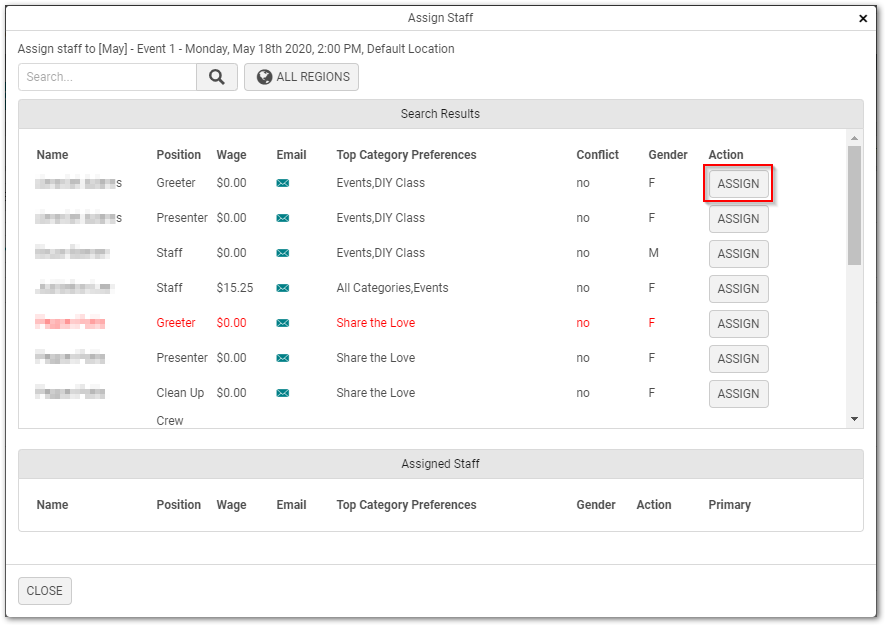Click the Position header in Search Results
This screenshot has height=626, width=886.
pyautogui.click(x=179, y=155)
